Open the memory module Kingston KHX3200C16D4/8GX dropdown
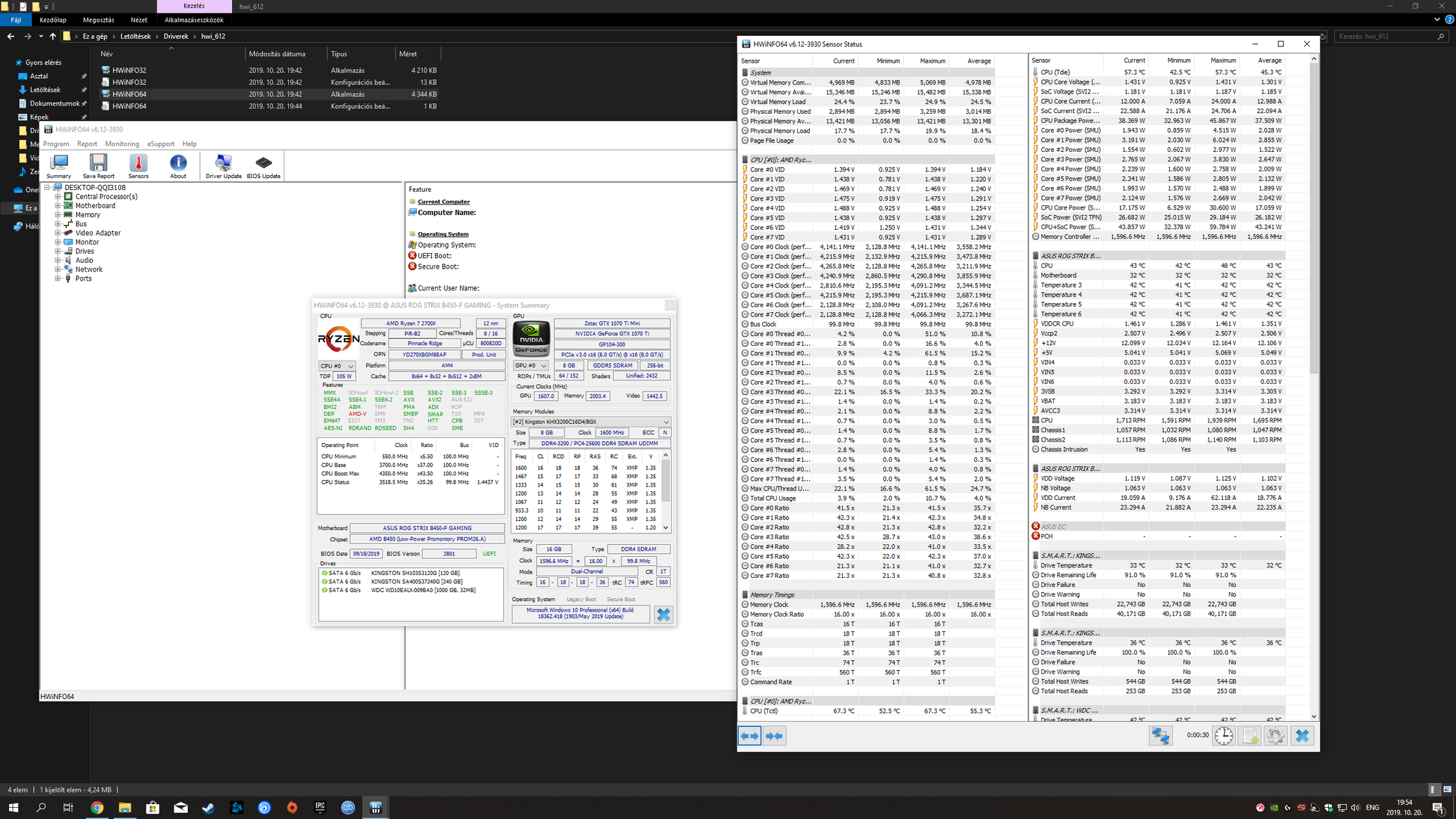The height and width of the screenshot is (819, 1456). (x=591, y=422)
